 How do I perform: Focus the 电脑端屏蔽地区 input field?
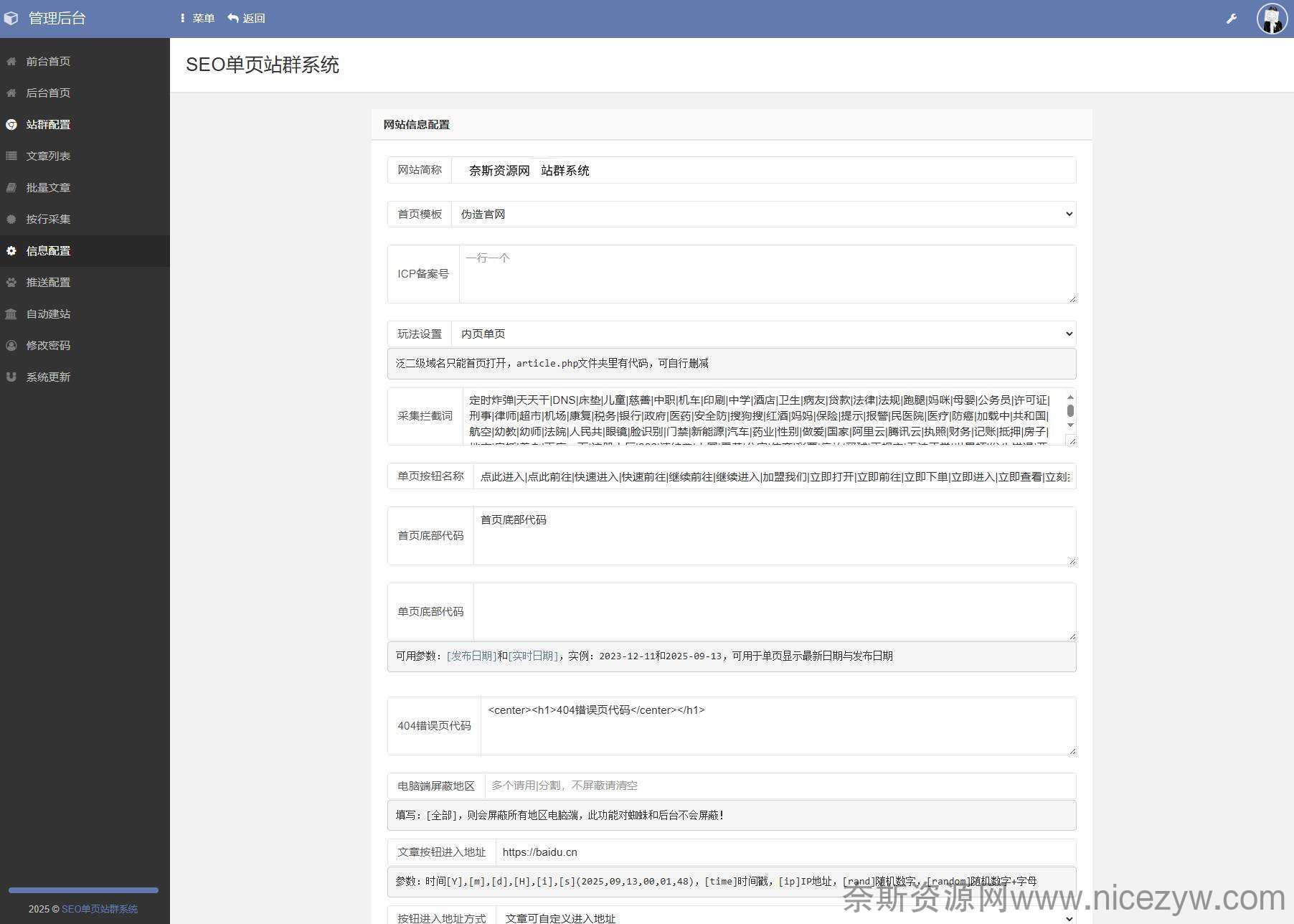point(780,786)
